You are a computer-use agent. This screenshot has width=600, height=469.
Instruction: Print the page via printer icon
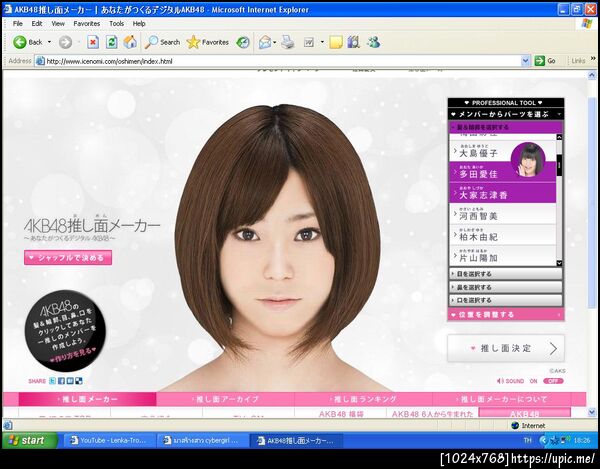tap(287, 42)
